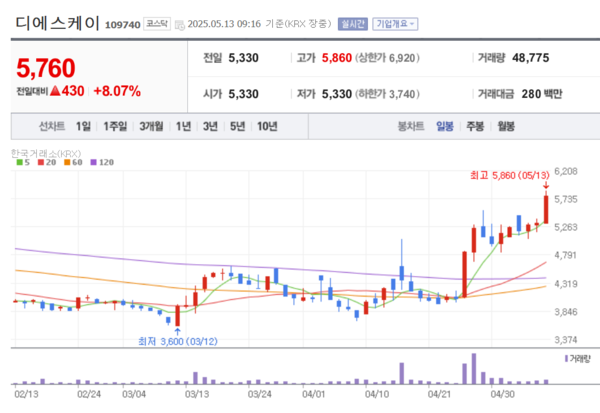Viewport: 600px width, 413px height.
Task: Select the 1주일 line chart tab
Action: [x=115, y=126]
